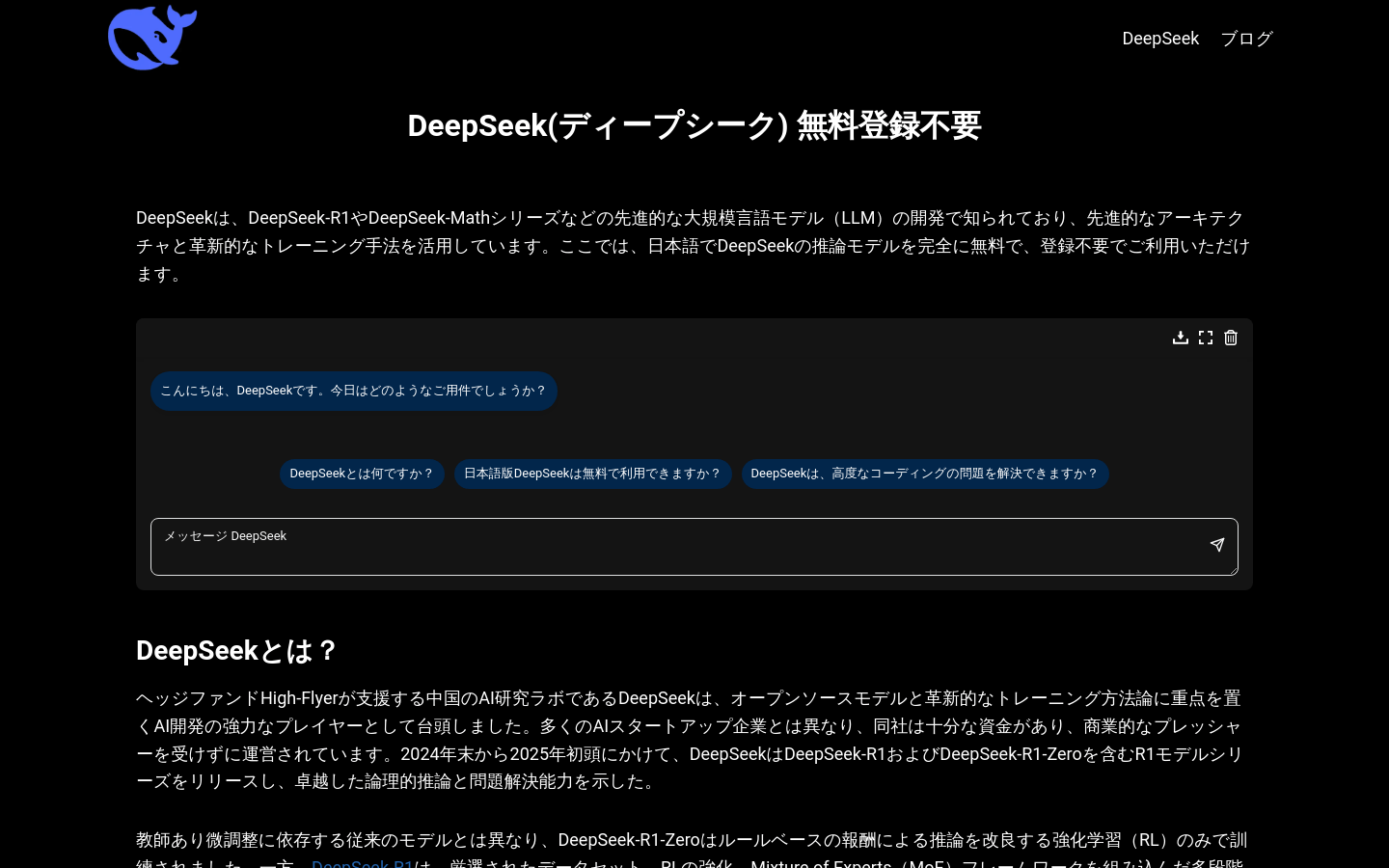This screenshot has height=868, width=1389.
Task: Select the coding problem suggestion chip
Action: [x=925, y=474]
